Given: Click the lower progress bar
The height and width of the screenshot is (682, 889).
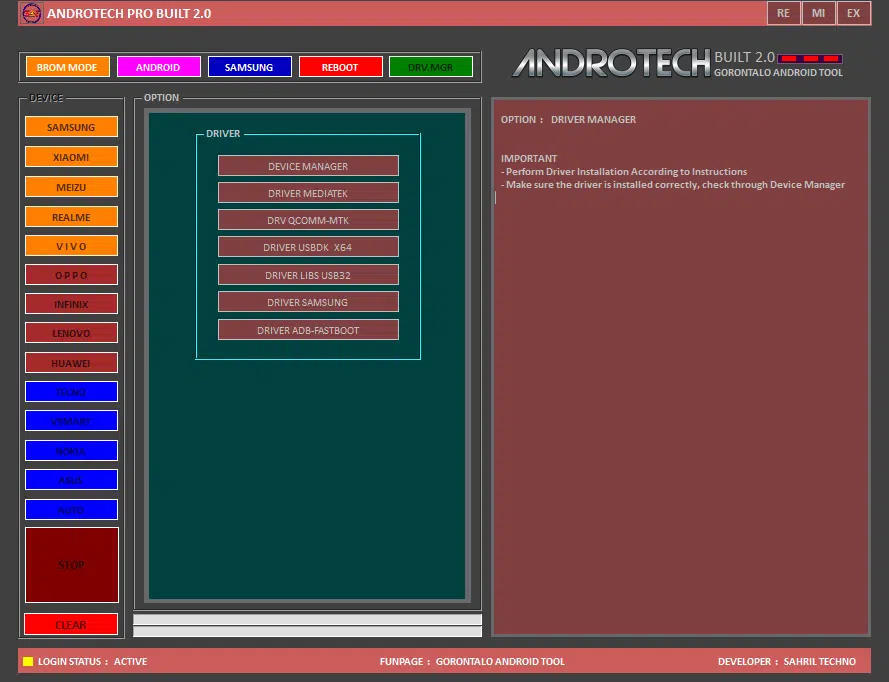Looking at the screenshot, I should (x=307, y=631).
